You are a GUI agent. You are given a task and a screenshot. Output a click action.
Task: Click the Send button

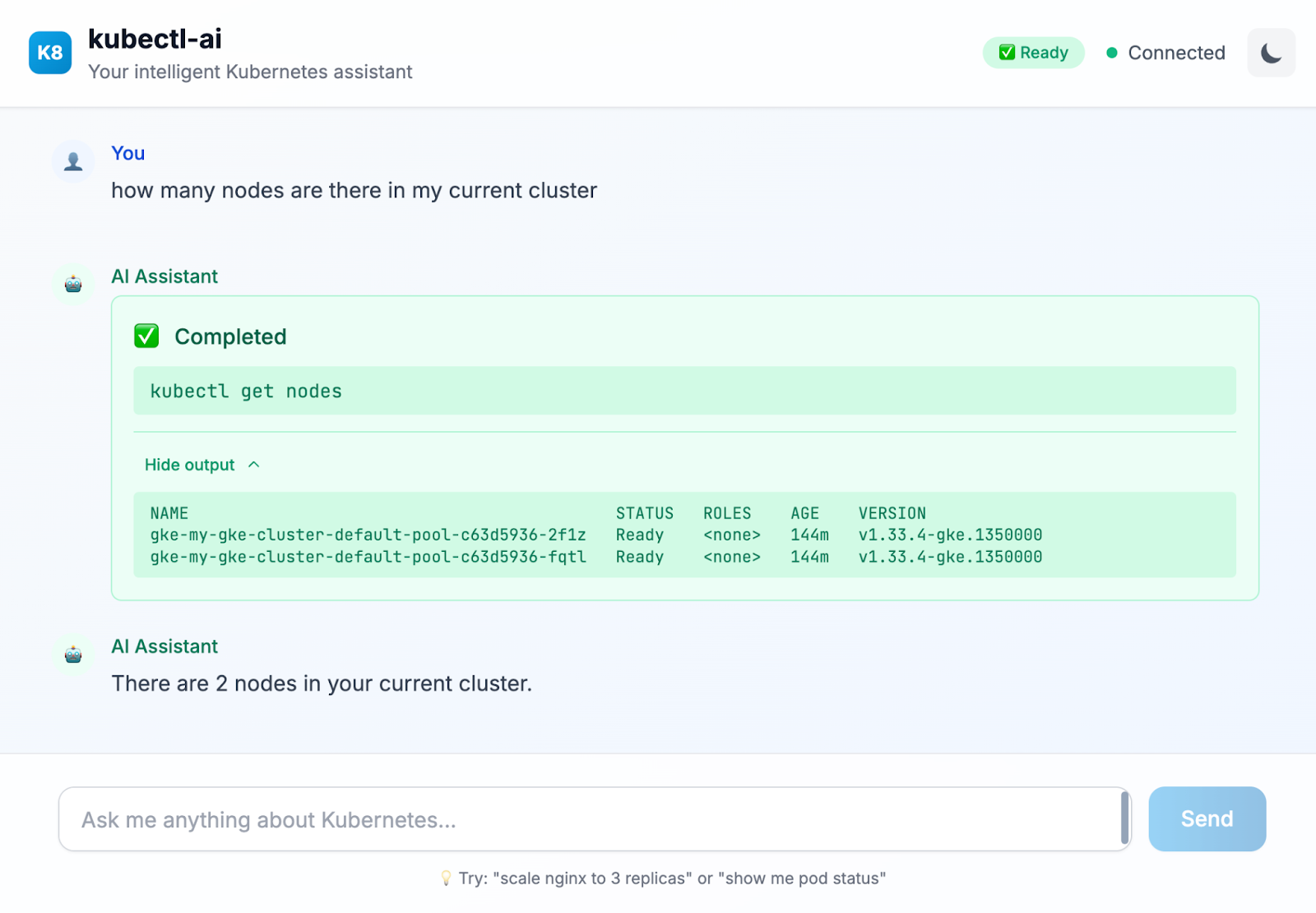[1207, 818]
